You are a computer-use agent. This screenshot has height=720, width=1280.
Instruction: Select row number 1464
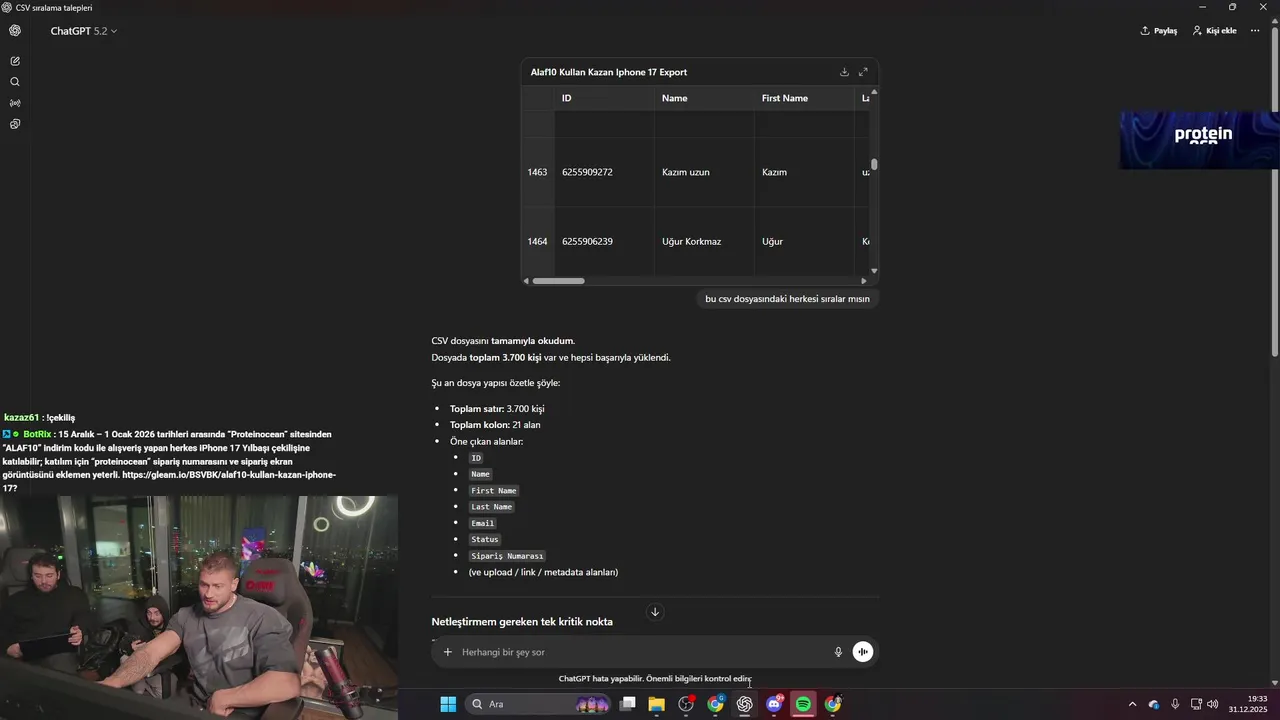point(538,241)
